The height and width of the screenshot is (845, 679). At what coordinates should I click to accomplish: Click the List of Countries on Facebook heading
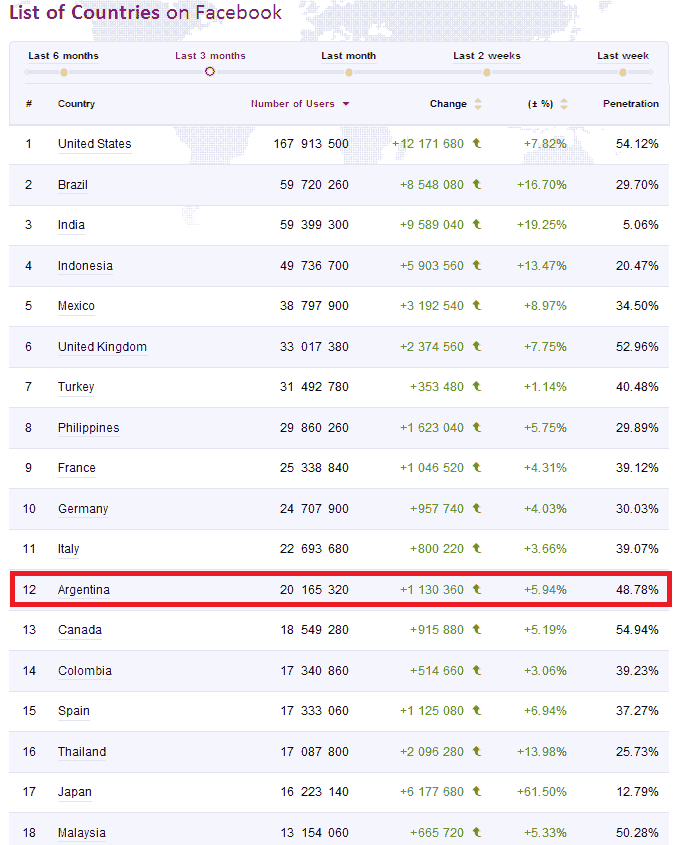[x=146, y=12]
